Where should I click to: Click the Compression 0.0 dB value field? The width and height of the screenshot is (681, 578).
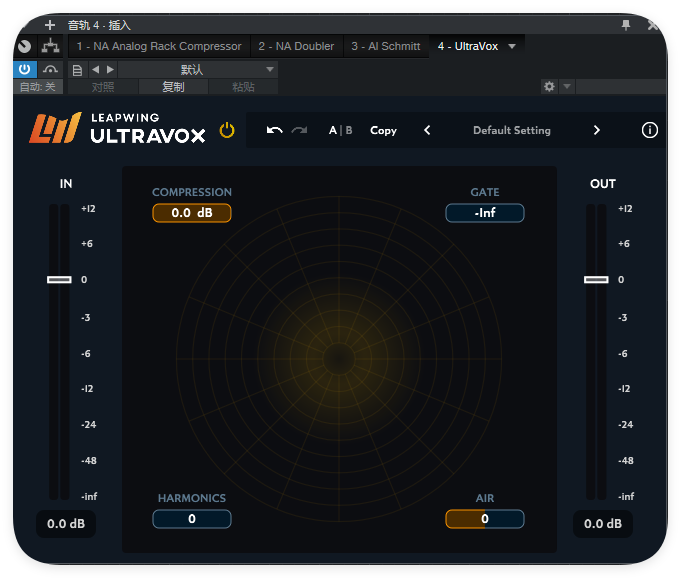192,213
